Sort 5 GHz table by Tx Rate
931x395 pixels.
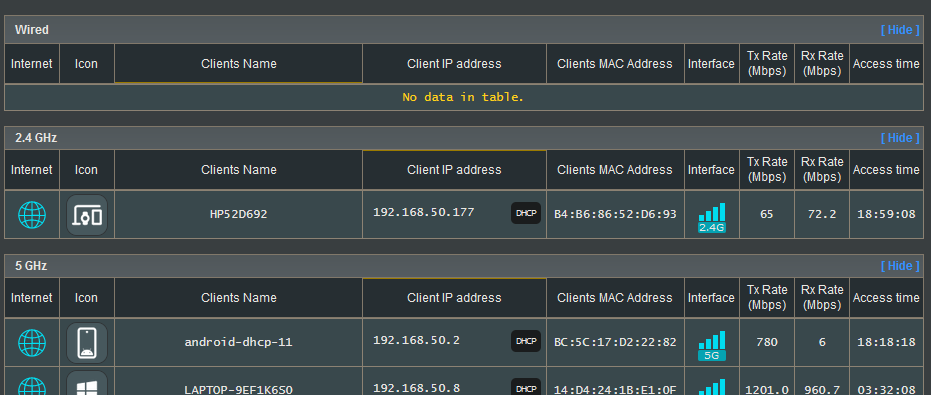pyautogui.click(x=767, y=298)
